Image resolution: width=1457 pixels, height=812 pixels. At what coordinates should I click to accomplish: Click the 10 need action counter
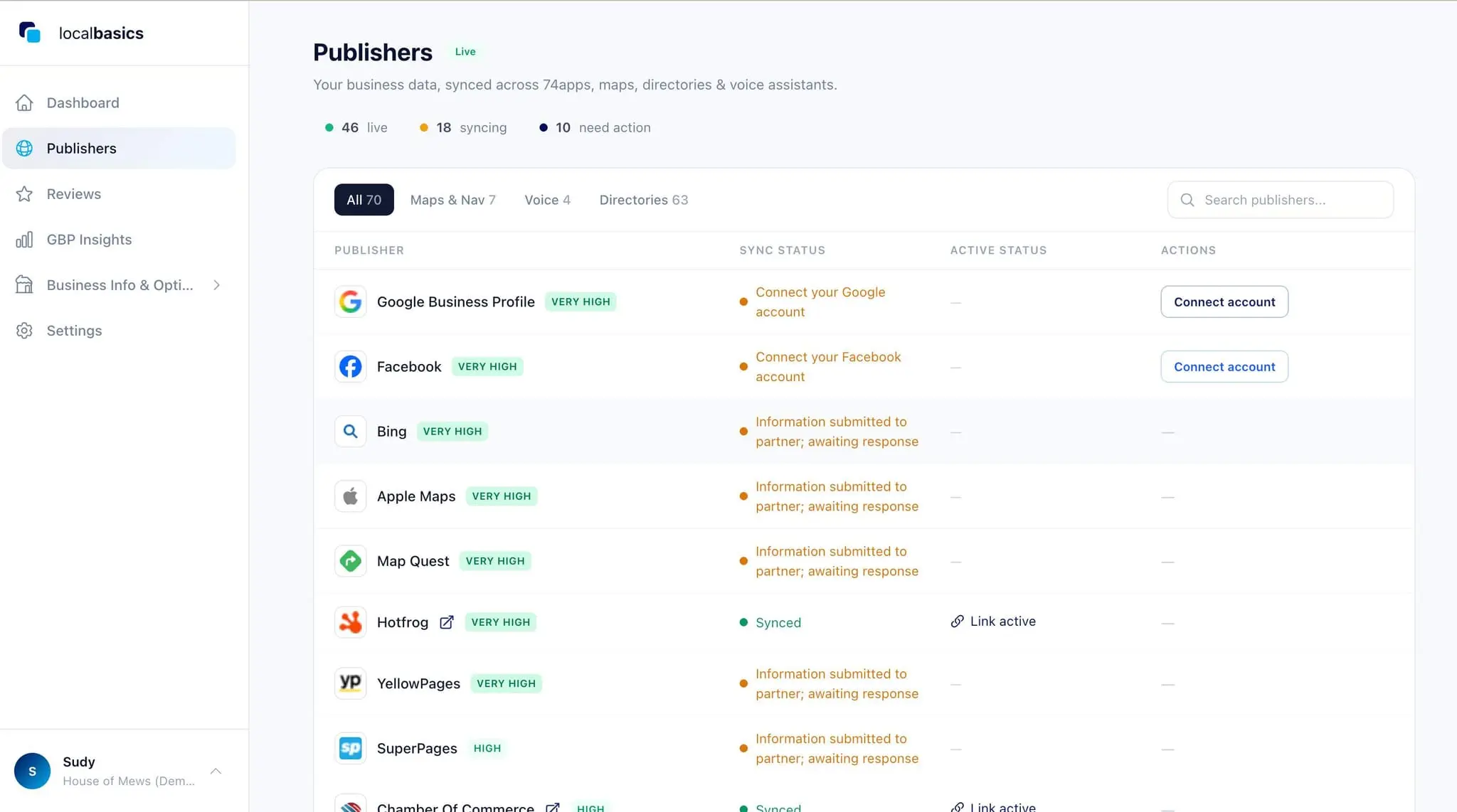click(x=595, y=127)
